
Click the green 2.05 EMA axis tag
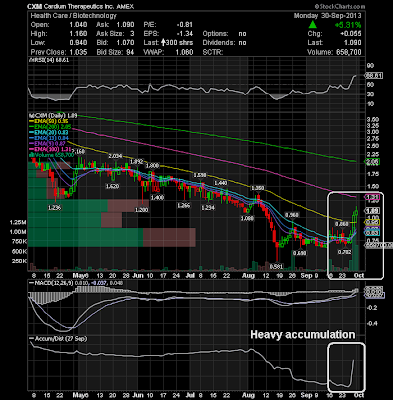[x=372, y=162]
